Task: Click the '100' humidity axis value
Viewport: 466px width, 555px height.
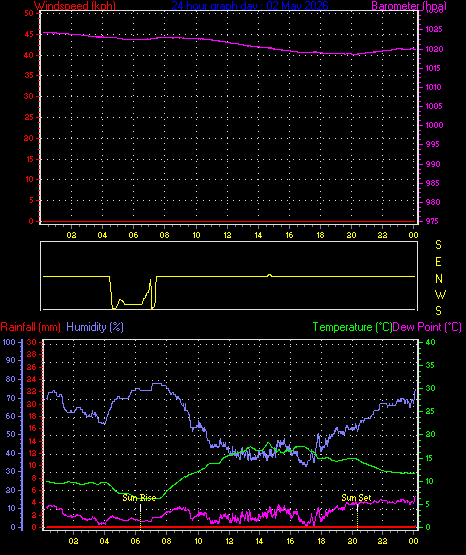Action: point(9,342)
